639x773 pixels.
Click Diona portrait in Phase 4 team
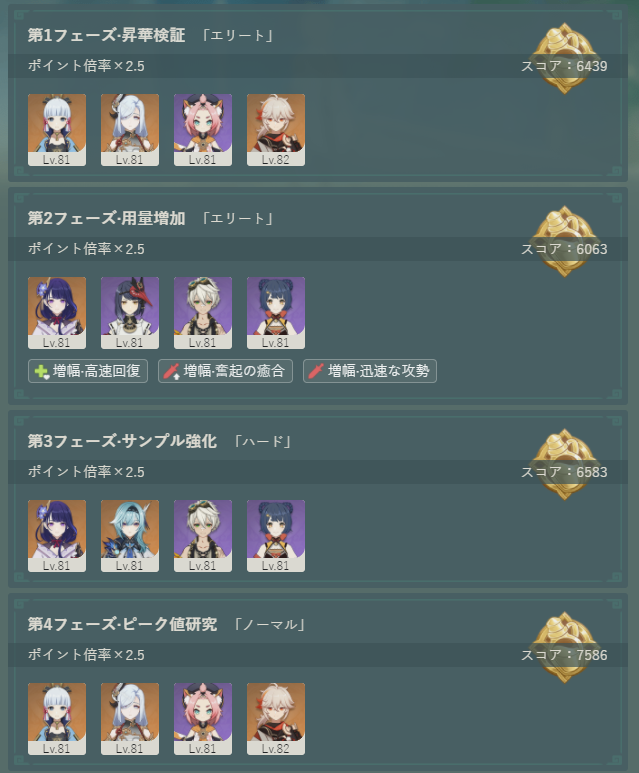[203, 719]
